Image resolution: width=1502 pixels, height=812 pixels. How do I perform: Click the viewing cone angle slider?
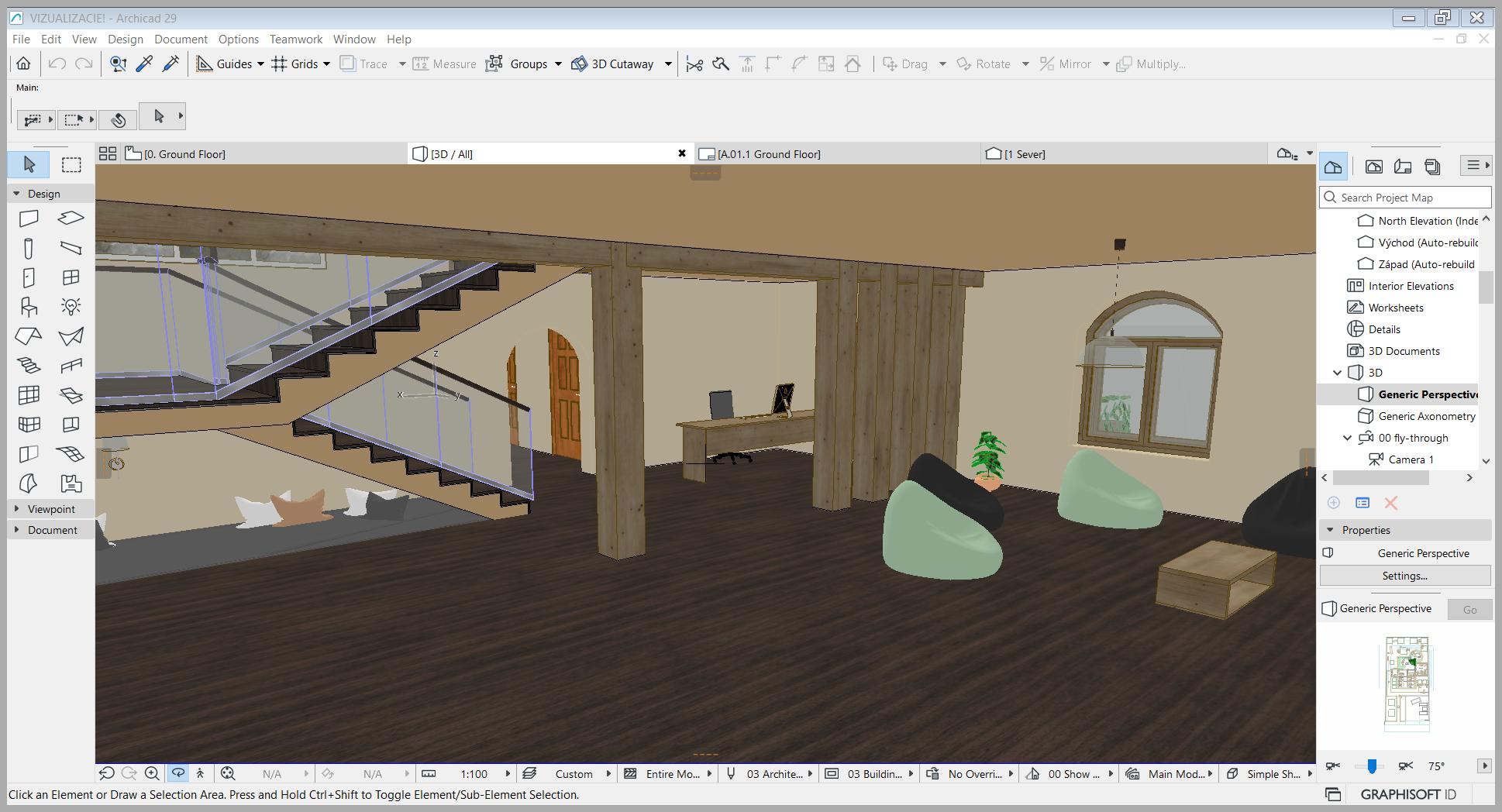pos(1372,766)
